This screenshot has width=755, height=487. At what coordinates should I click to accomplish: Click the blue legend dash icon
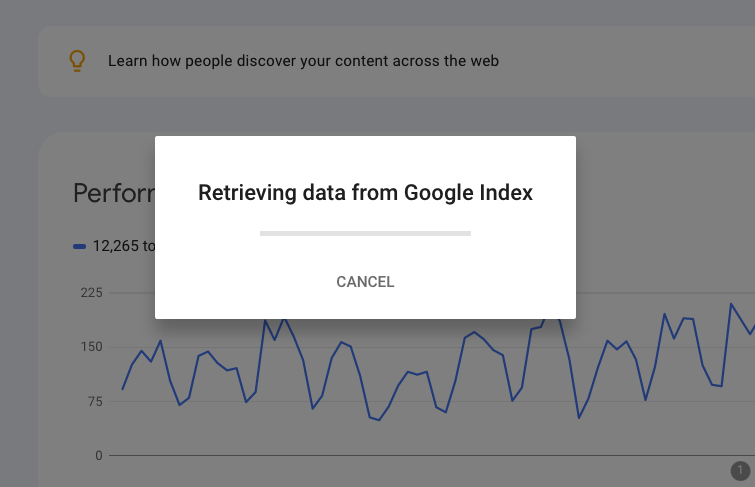click(x=80, y=246)
